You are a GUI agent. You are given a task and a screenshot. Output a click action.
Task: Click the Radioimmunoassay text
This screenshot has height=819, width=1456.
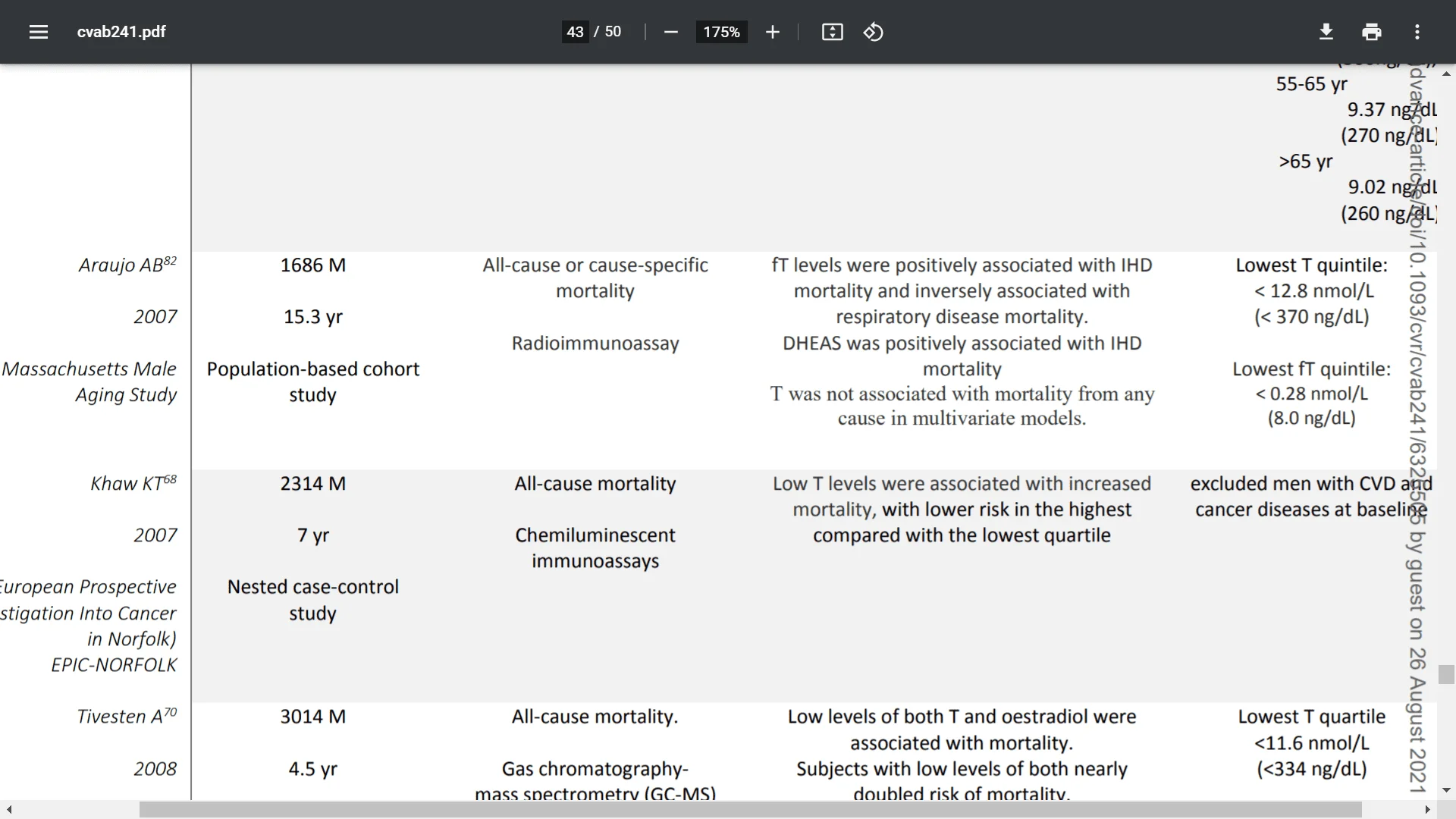click(x=595, y=343)
